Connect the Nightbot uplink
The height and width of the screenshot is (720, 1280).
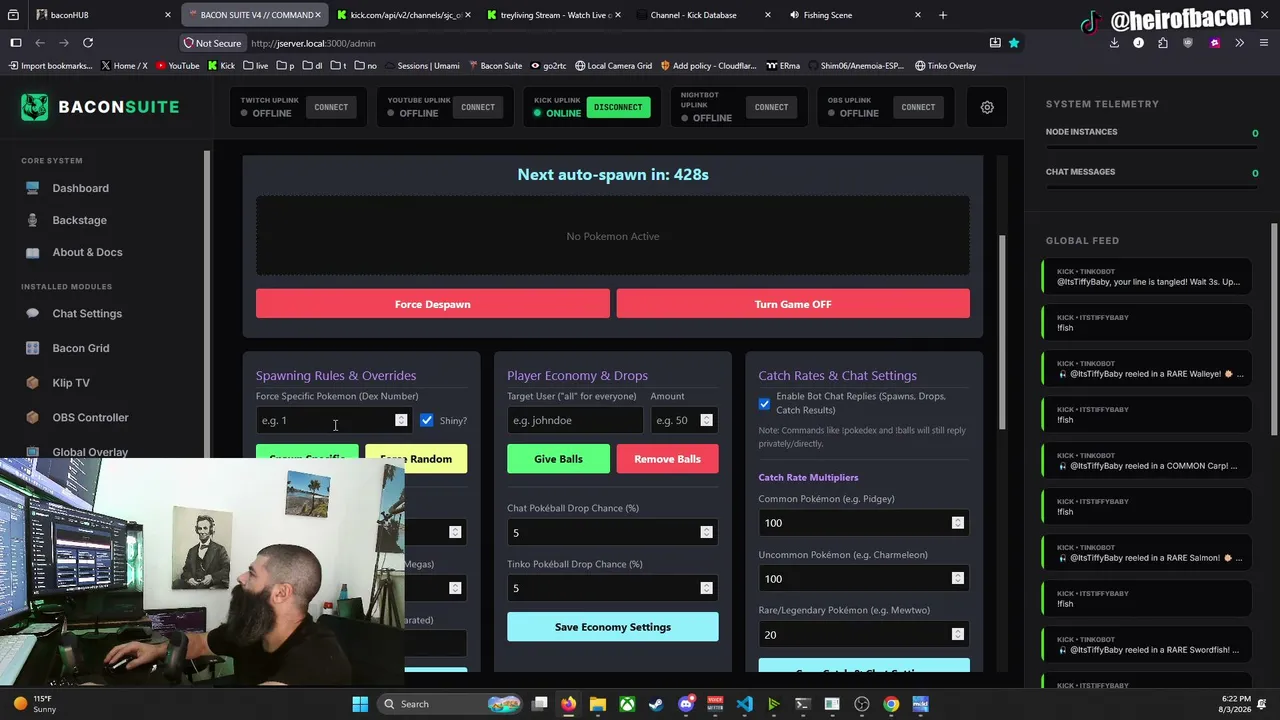coord(771,107)
